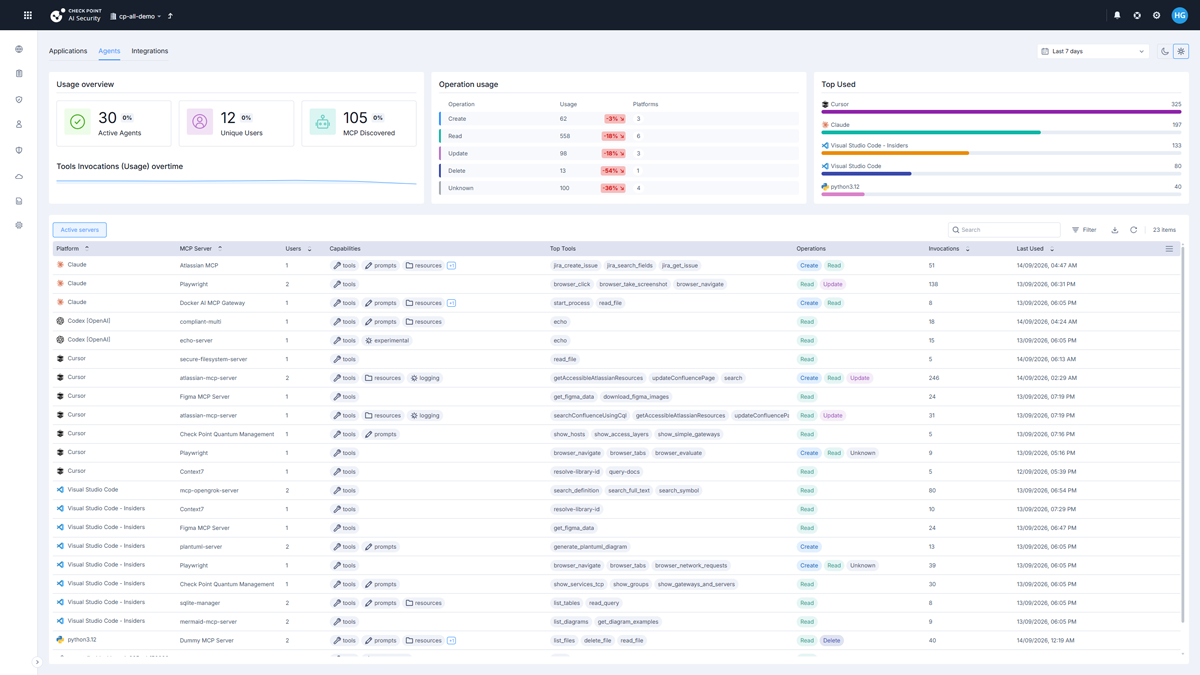Viewport: 1200px width, 675px height.
Task: Switch to the Integrations tab
Action: tap(150, 51)
